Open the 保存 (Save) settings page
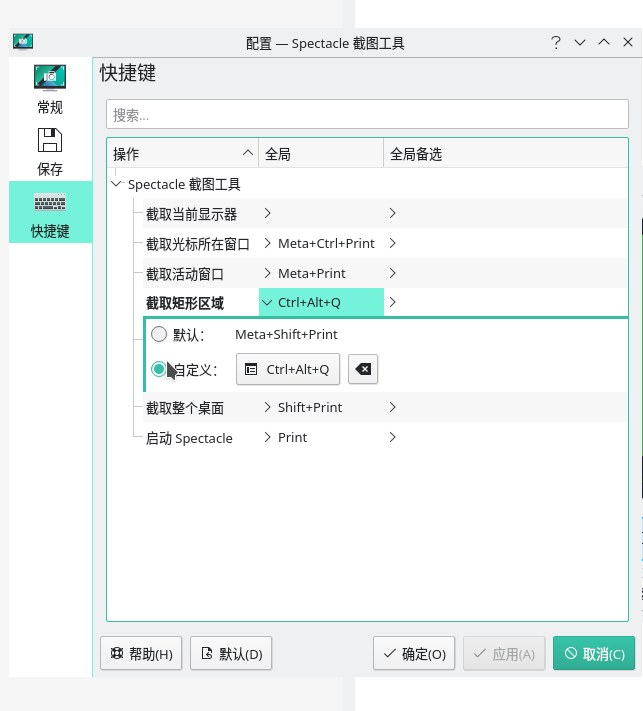 (x=50, y=151)
